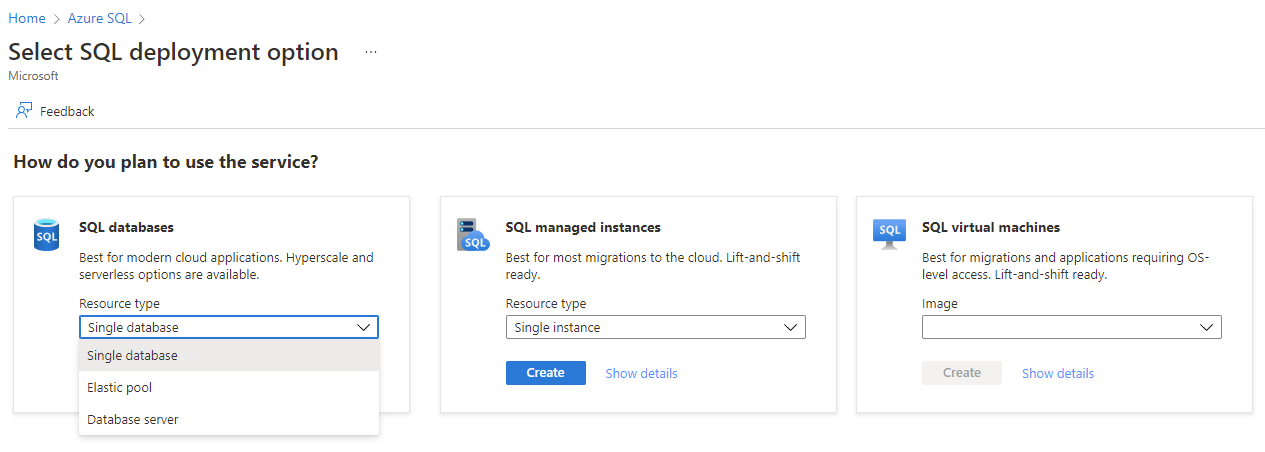Open the ellipsis more options menu
Image resolution: width=1265 pixels, height=452 pixels.
tap(371, 52)
